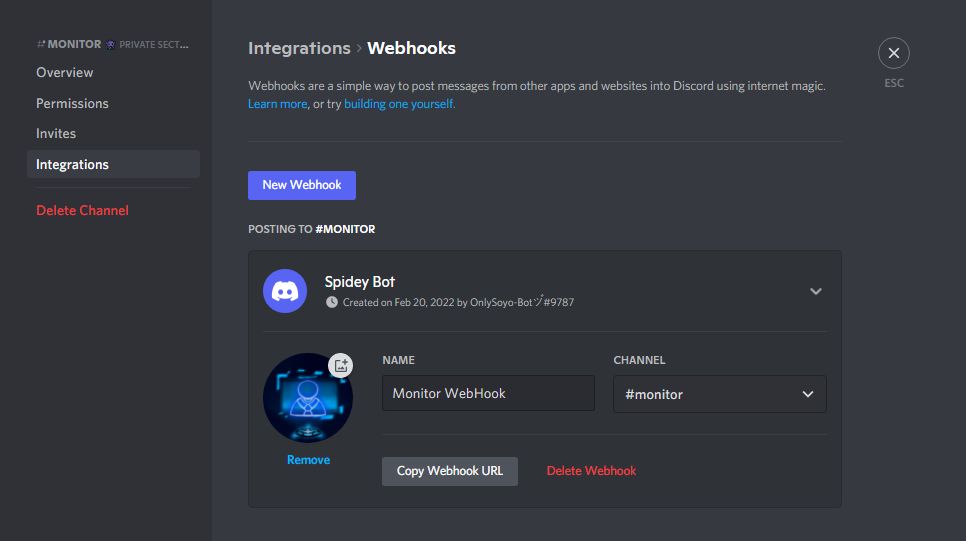Click the clock icon beside creation date

click(331, 302)
